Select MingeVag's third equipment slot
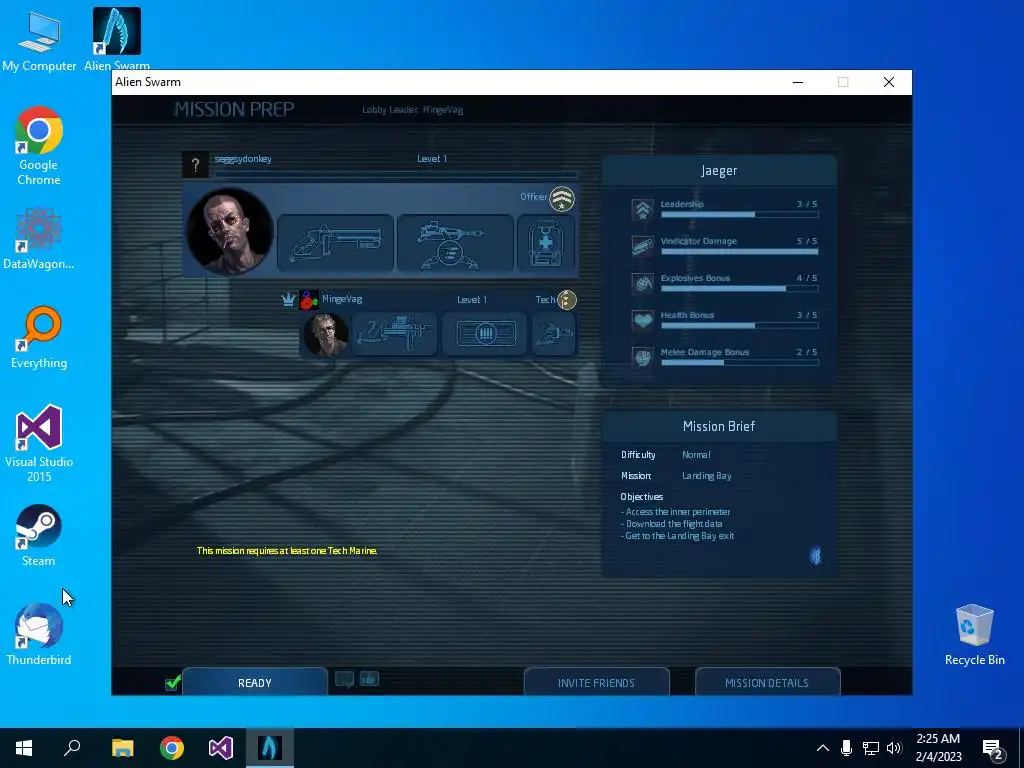 (x=554, y=334)
